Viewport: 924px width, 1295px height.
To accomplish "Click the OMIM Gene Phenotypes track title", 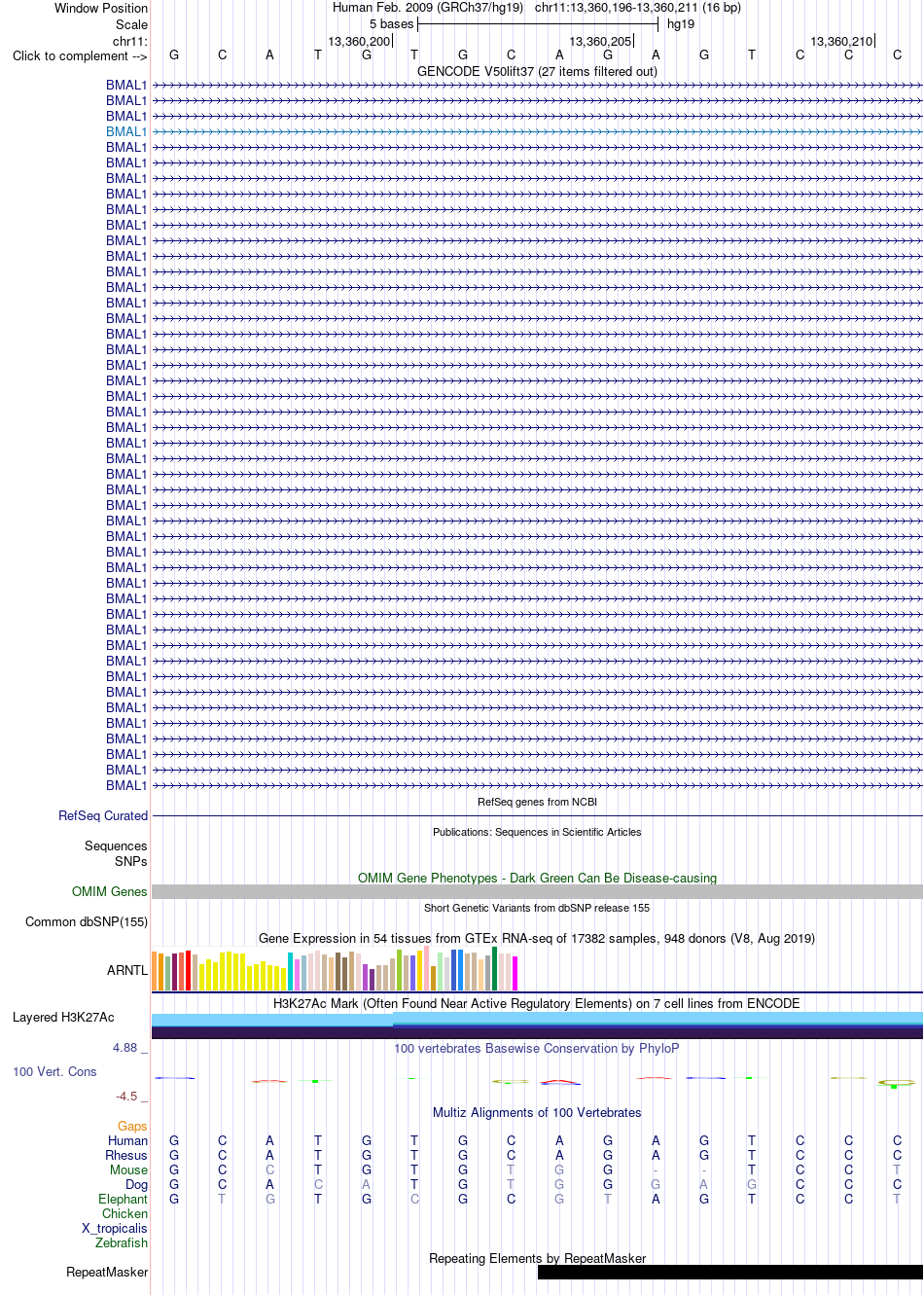I will point(537,878).
